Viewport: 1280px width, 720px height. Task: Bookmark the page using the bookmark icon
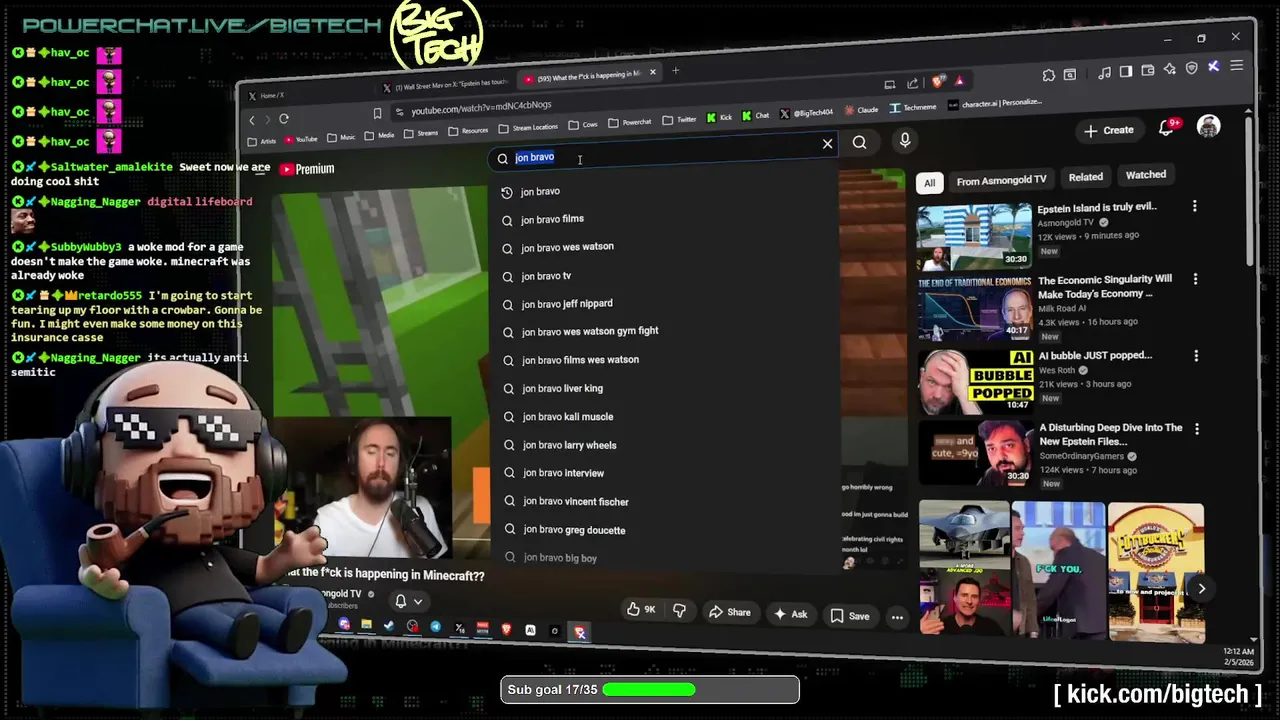tap(377, 113)
